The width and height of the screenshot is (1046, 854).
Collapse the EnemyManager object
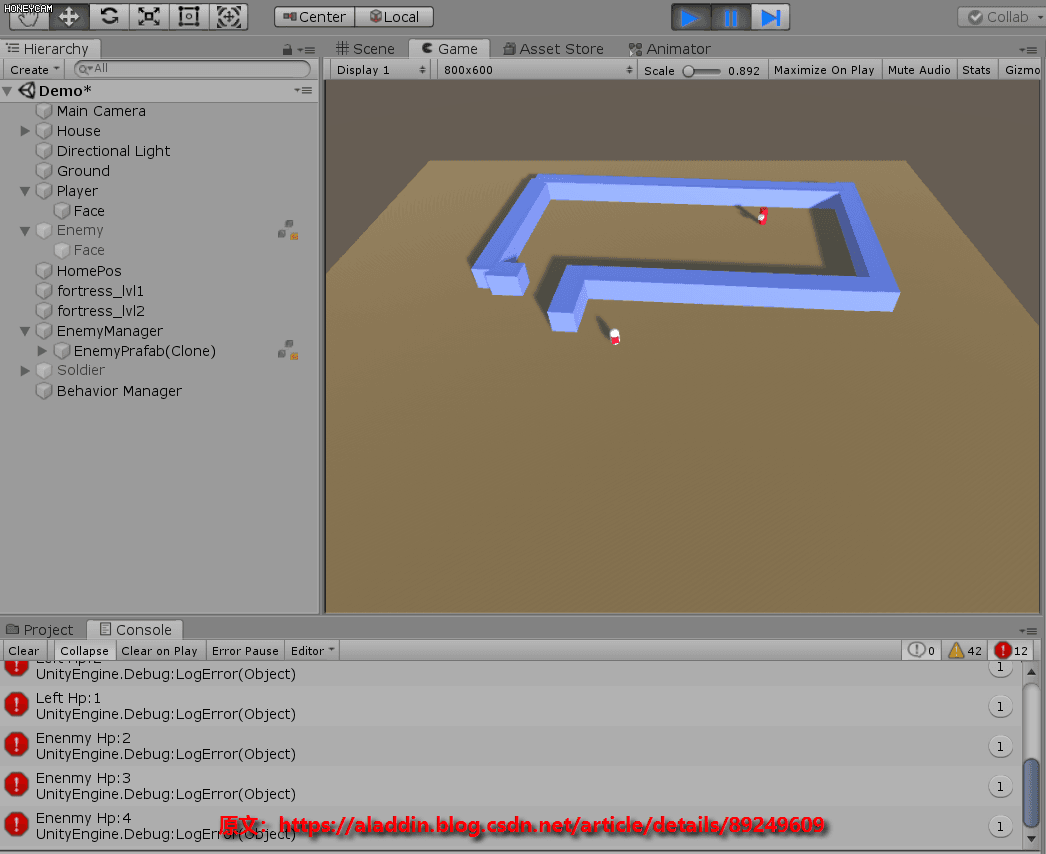click(x=25, y=331)
